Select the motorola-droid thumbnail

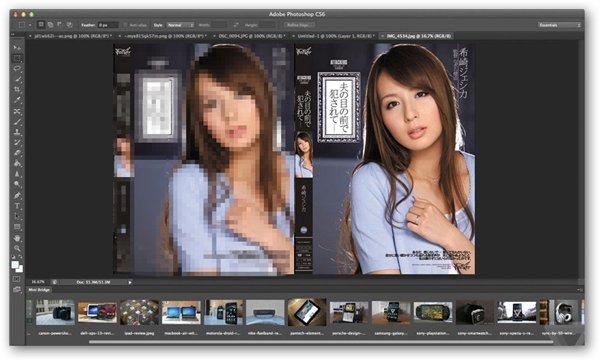point(223,313)
